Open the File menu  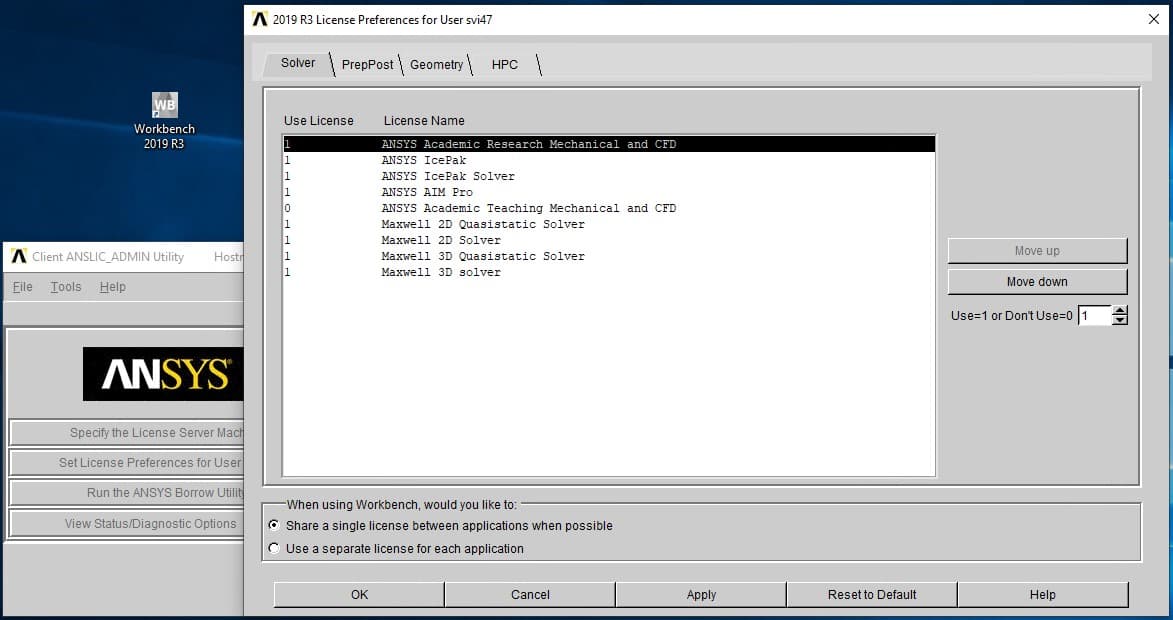coord(23,287)
